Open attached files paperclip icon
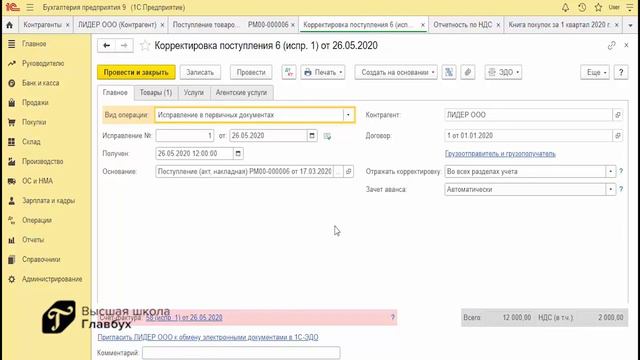Viewport: 640px width, 360px height. pyautogui.click(x=468, y=72)
